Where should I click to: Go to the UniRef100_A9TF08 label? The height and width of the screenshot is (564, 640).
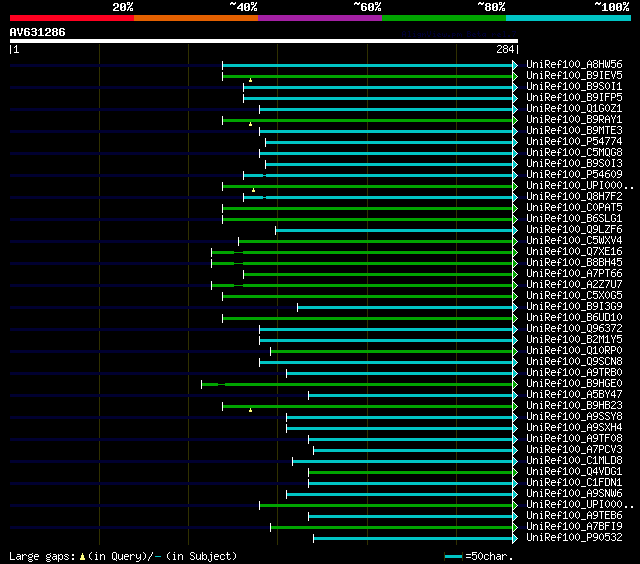pyautogui.click(x=574, y=439)
